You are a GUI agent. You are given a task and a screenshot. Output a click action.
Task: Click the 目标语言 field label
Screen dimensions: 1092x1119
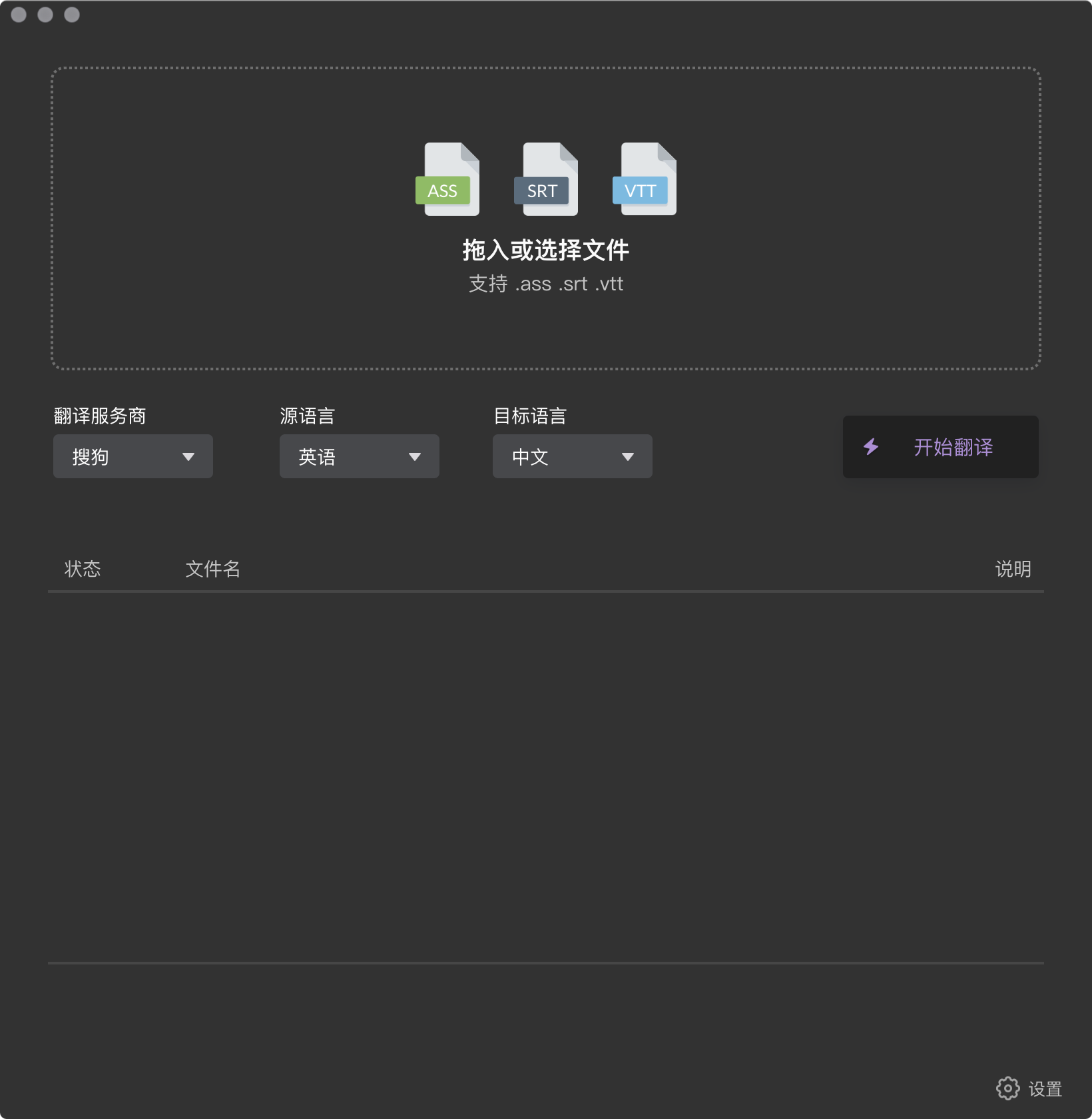click(530, 416)
